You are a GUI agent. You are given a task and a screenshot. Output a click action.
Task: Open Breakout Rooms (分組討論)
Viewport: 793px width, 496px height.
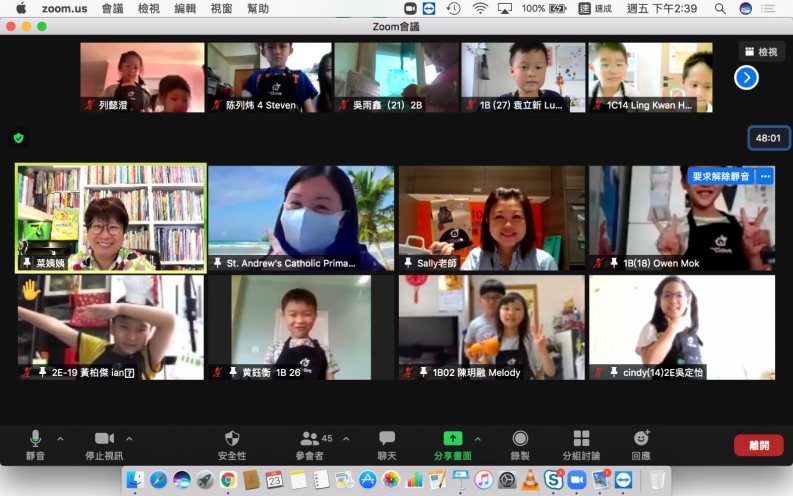click(x=581, y=439)
